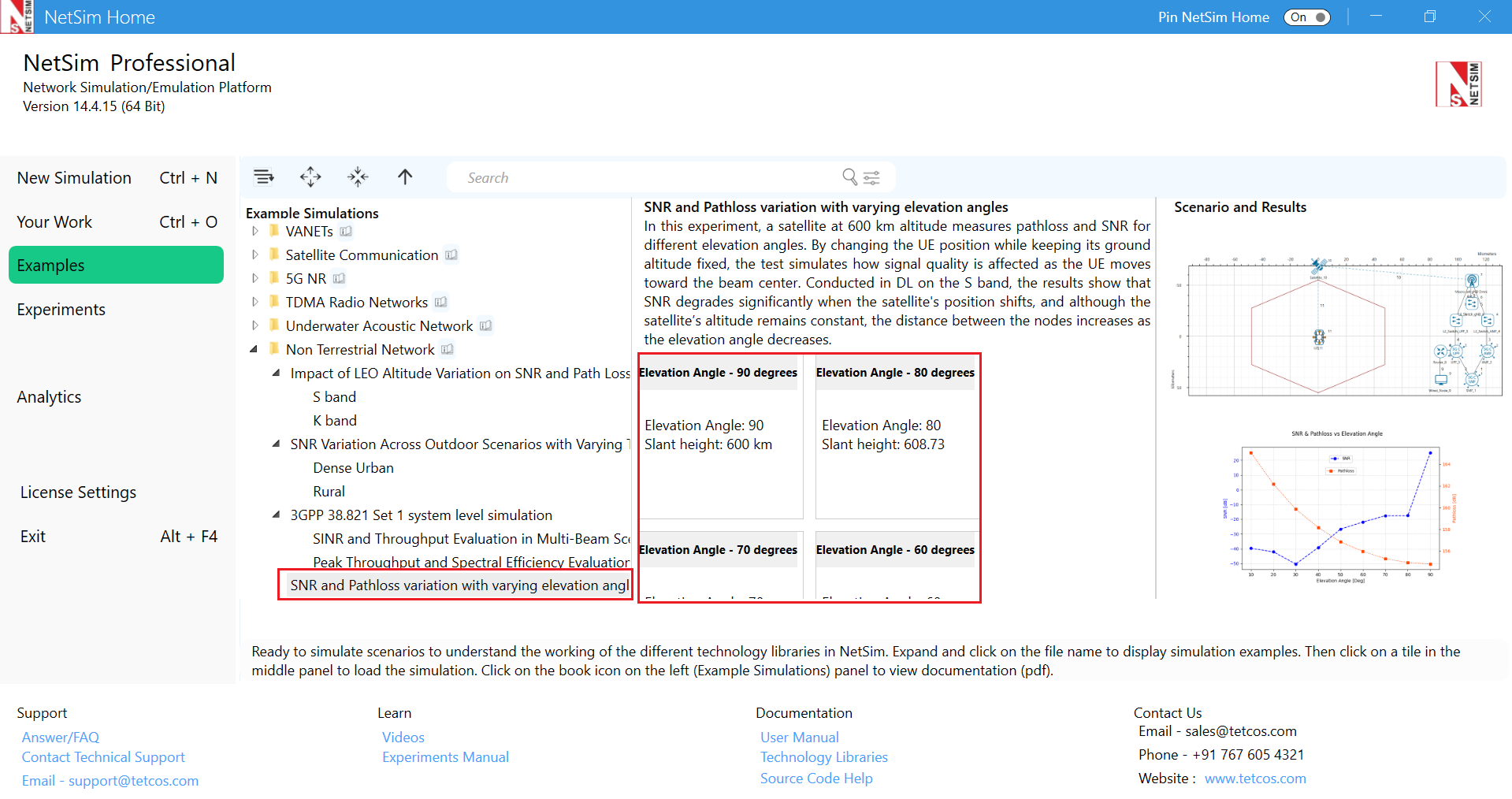This screenshot has height=799, width=1512.
Task: Click the search magnifier icon
Action: pos(849,177)
